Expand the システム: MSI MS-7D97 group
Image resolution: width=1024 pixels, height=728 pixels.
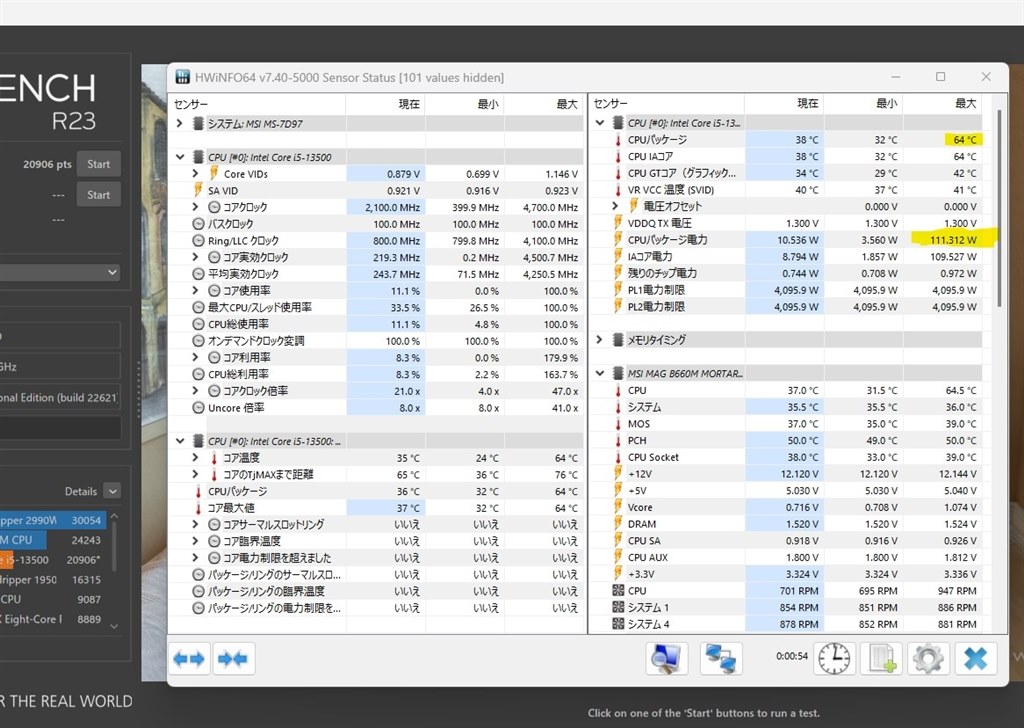click(x=180, y=123)
